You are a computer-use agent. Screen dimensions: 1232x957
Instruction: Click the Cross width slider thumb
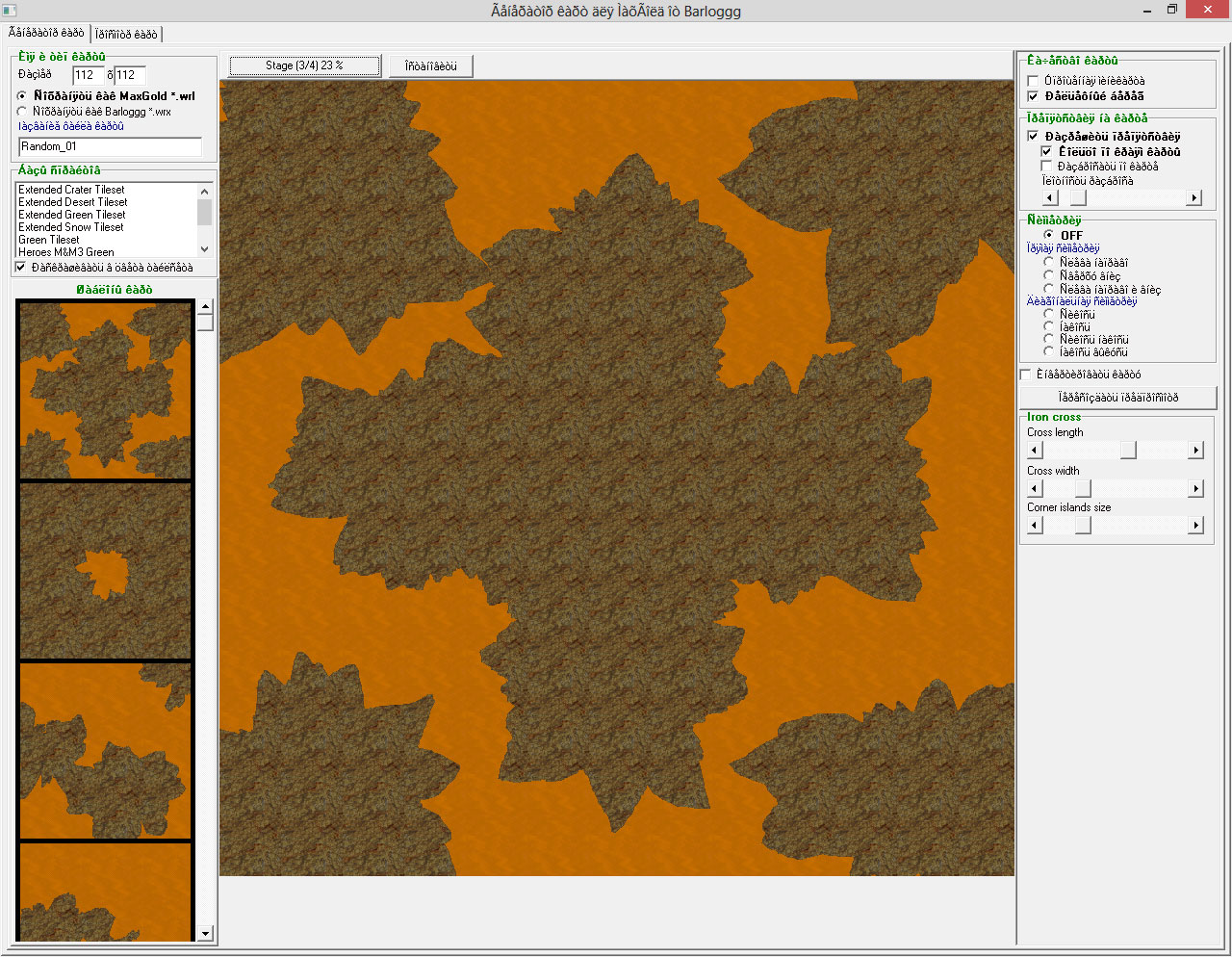(x=1083, y=489)
